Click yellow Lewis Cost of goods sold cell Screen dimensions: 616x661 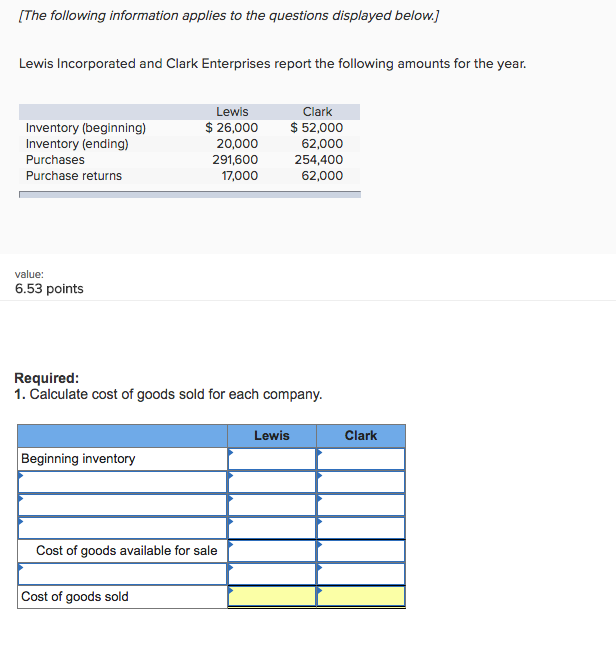(x=272, y=597)
